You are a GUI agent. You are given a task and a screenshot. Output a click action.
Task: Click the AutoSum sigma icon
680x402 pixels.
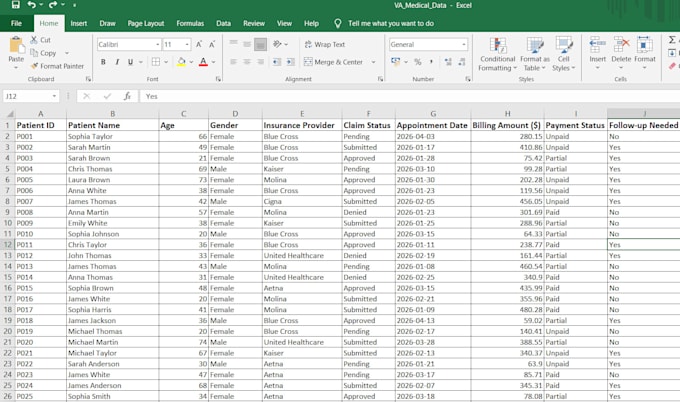(672, 40)
